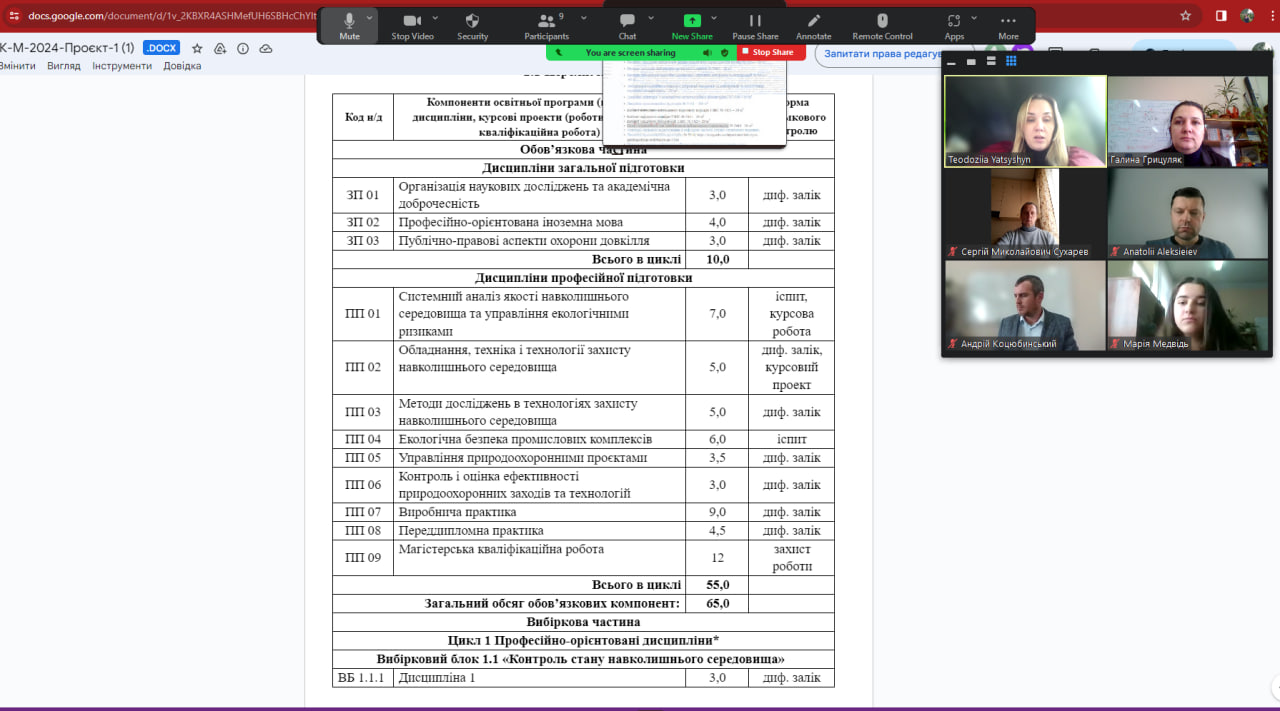Open the Довідка menu
Viewport: 1280px width, 711px height.
(182, 66)
